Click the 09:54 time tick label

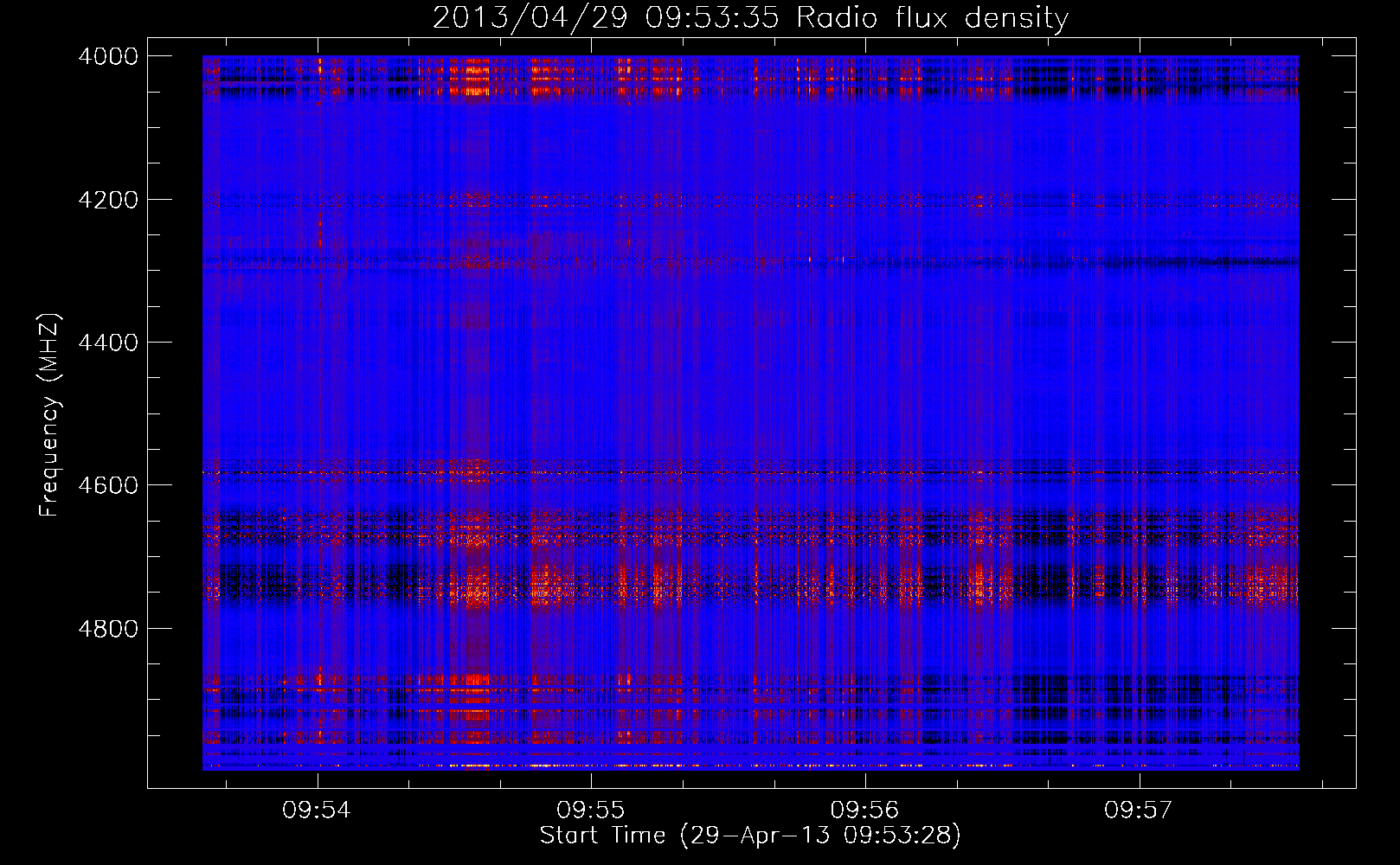[x=317, y=810]
